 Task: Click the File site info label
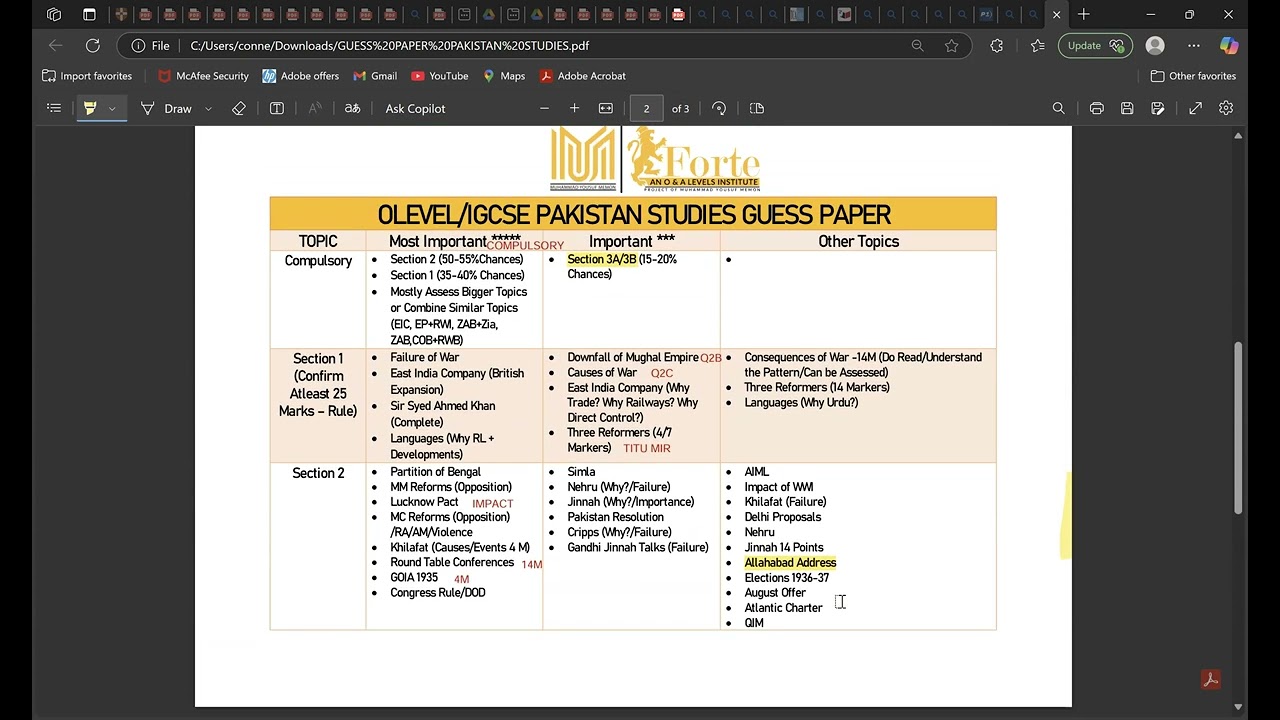click(150, 46)
